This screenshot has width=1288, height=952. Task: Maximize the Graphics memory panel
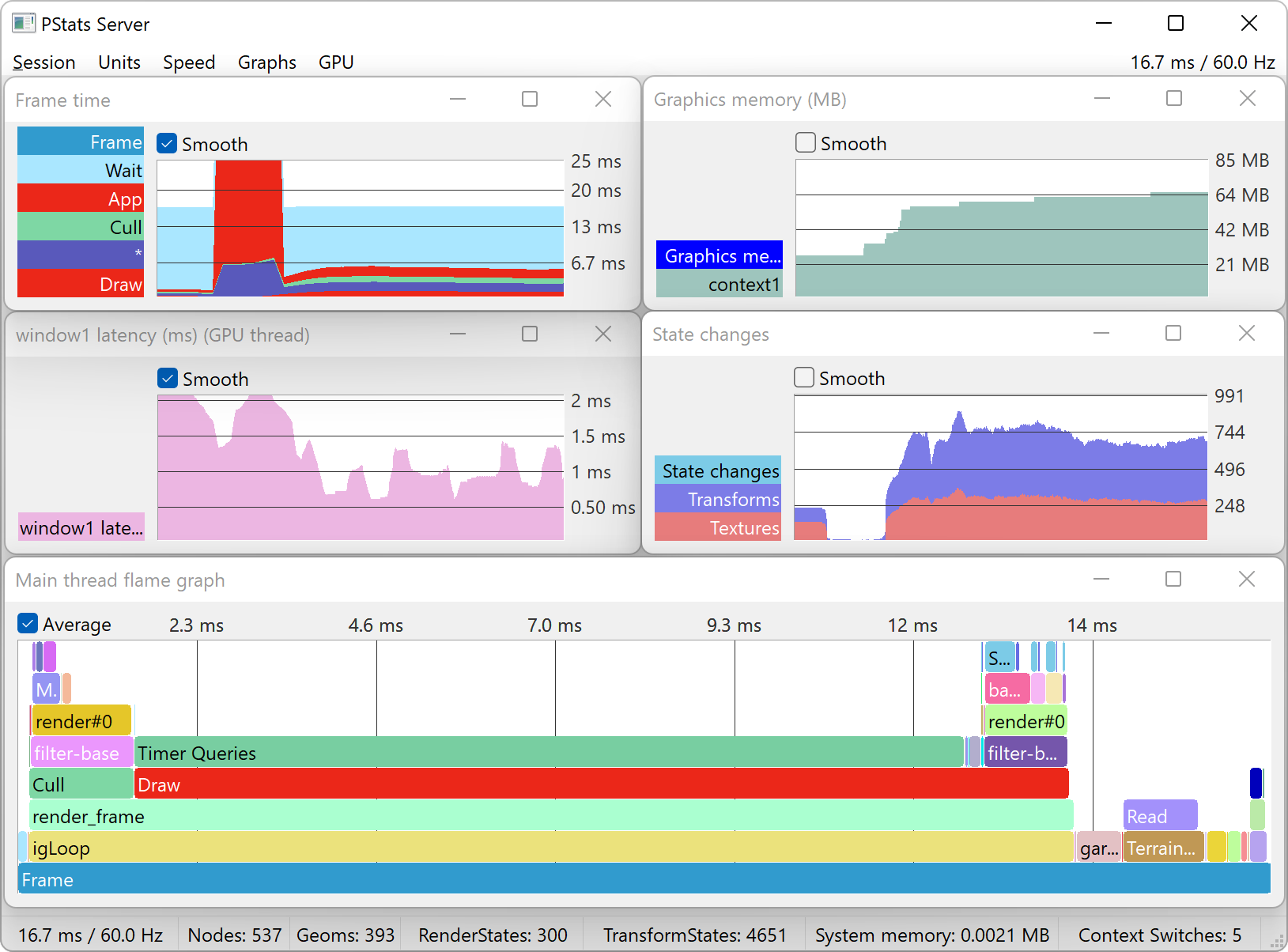[1174, 99]
